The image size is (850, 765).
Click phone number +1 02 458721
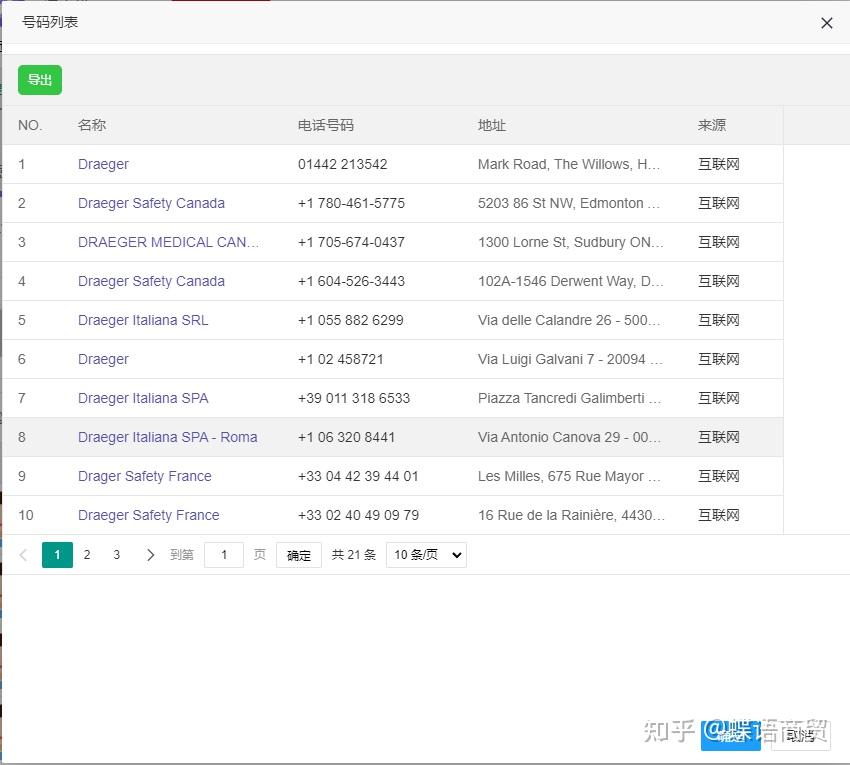coord(341,359)
